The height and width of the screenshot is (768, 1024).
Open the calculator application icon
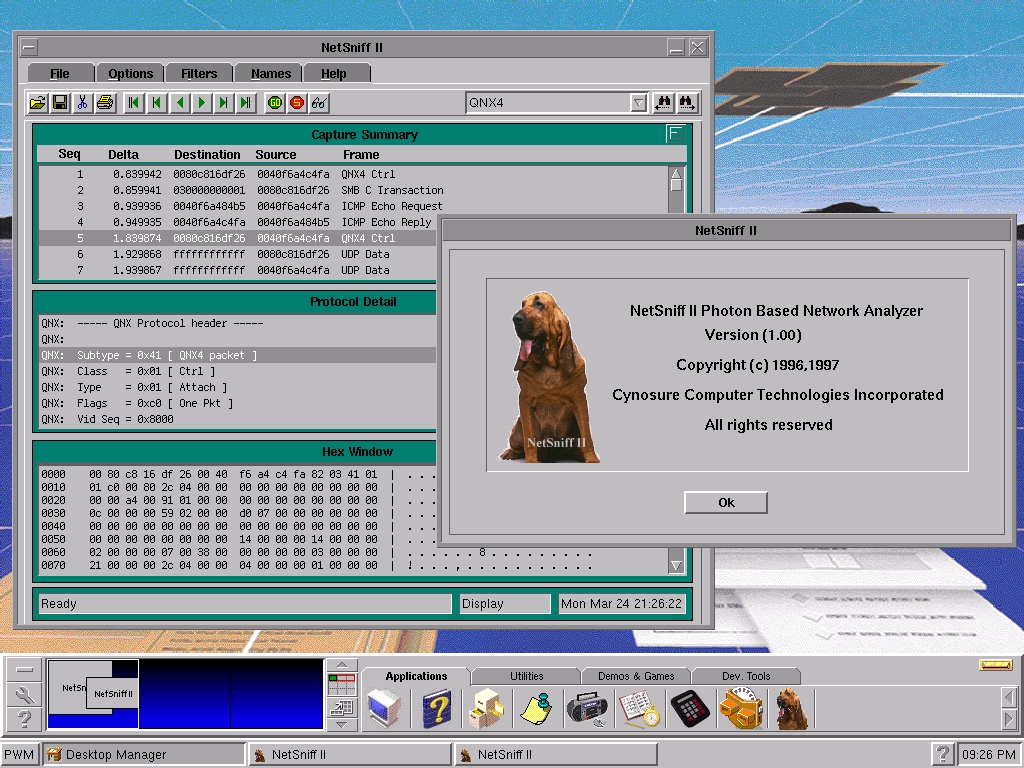coord(688,708)
